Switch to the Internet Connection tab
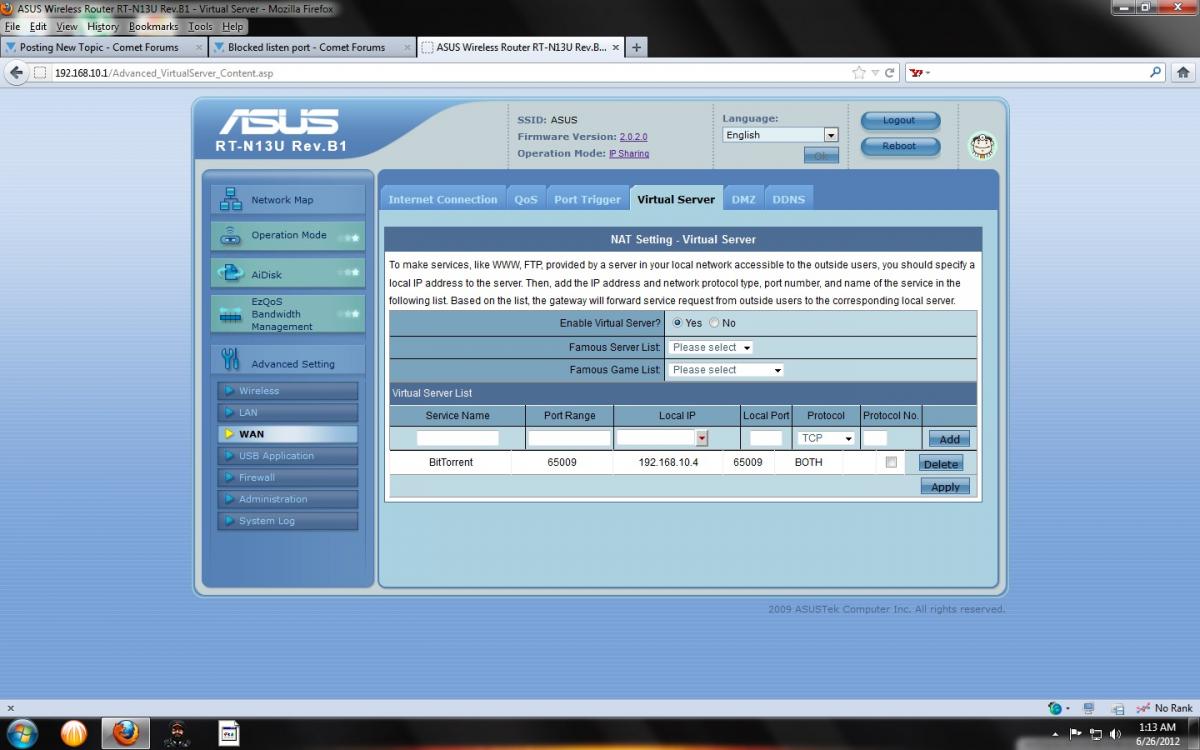 443,199
